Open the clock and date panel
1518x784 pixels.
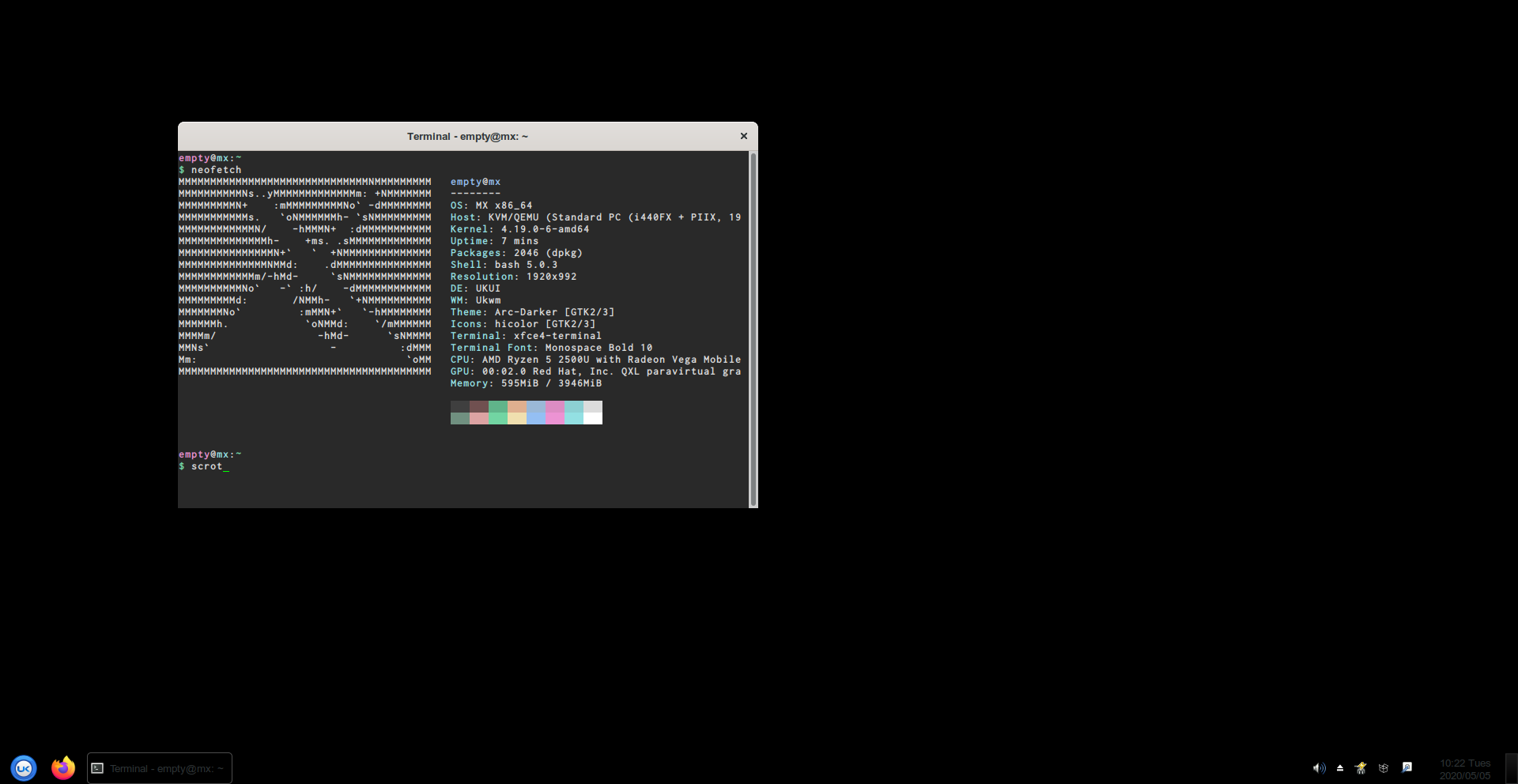[1465, 769]
